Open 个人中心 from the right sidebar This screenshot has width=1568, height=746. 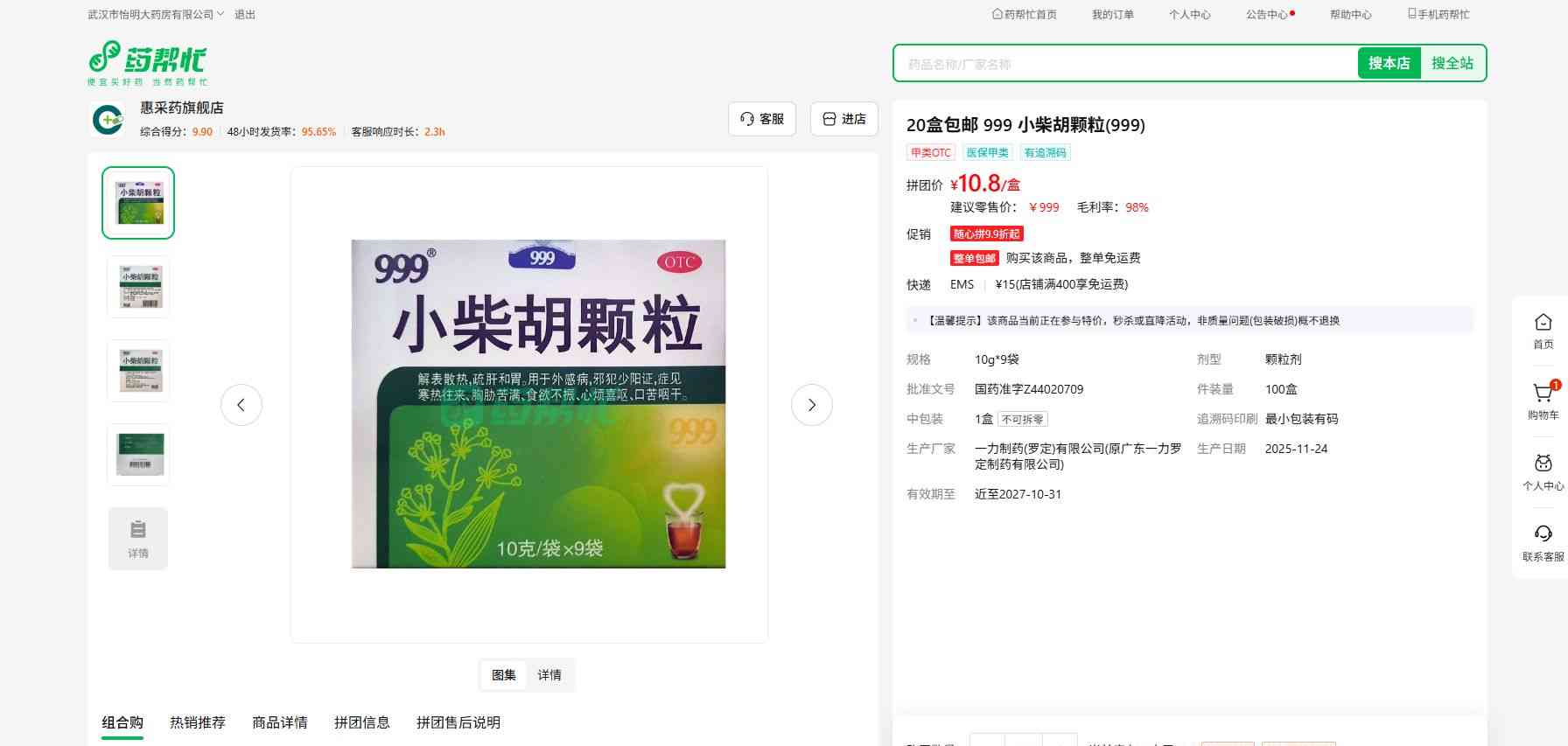coord(1543,471)
